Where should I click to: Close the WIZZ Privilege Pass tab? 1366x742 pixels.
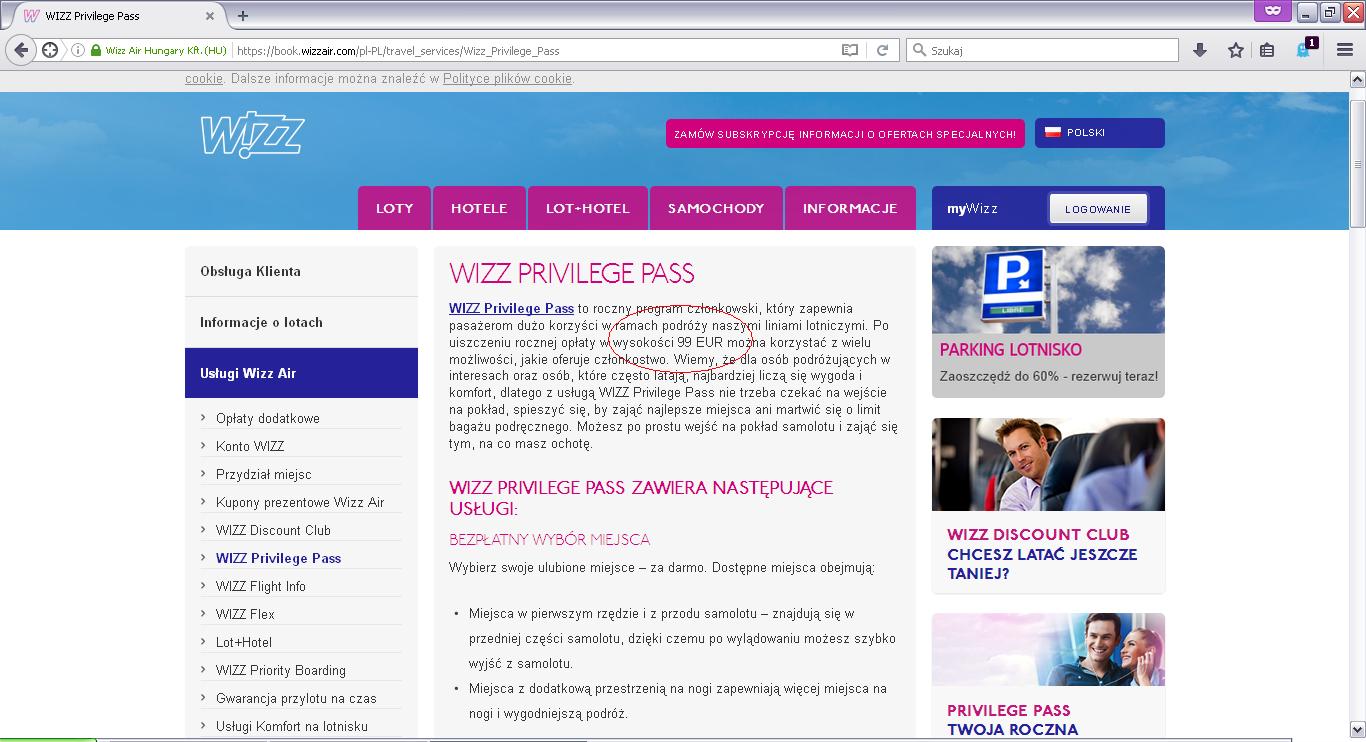pyautogui.click(x=210, y=16)
